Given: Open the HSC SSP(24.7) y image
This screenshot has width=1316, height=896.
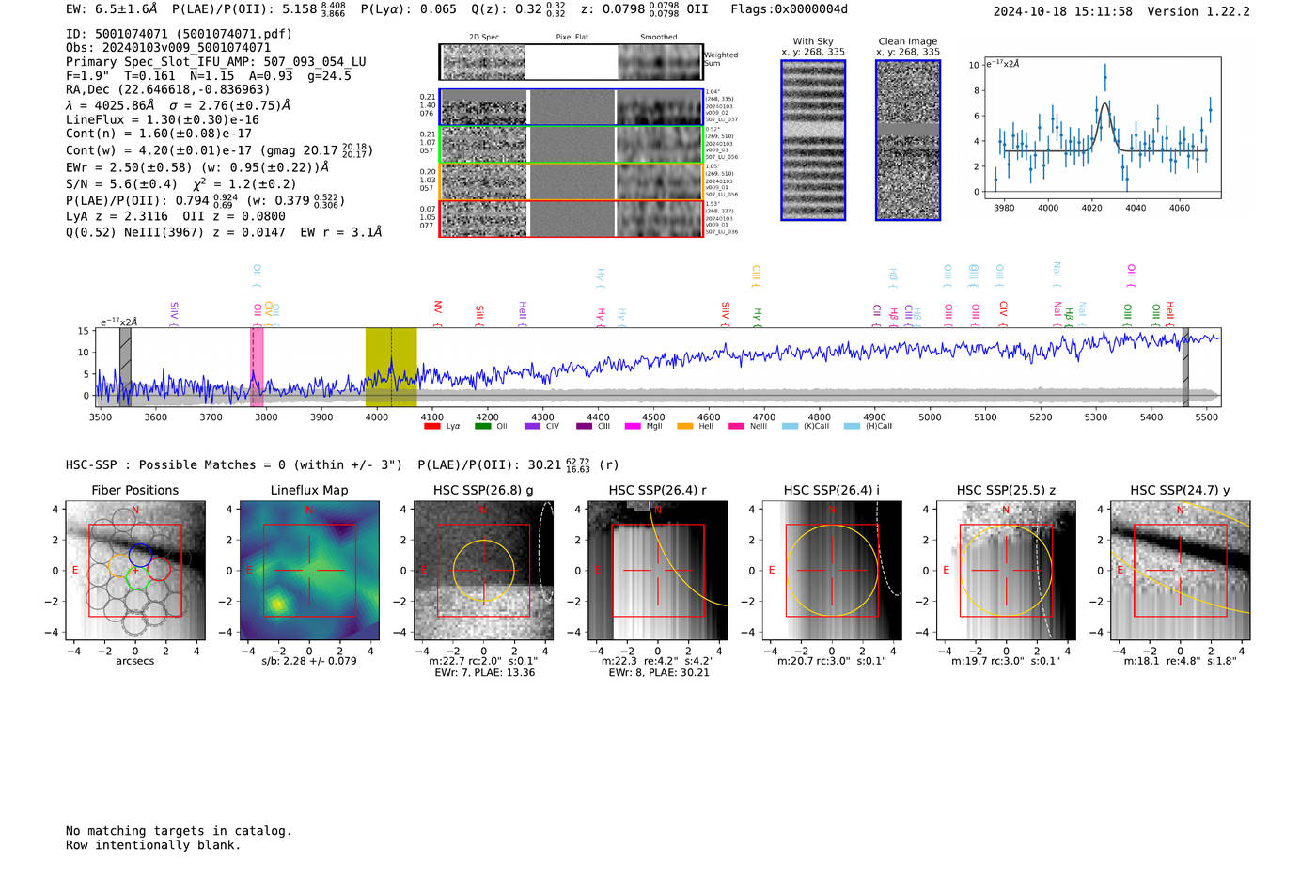Looking at the screenshot, I should pyautogui.click(x=1181, y=570).
